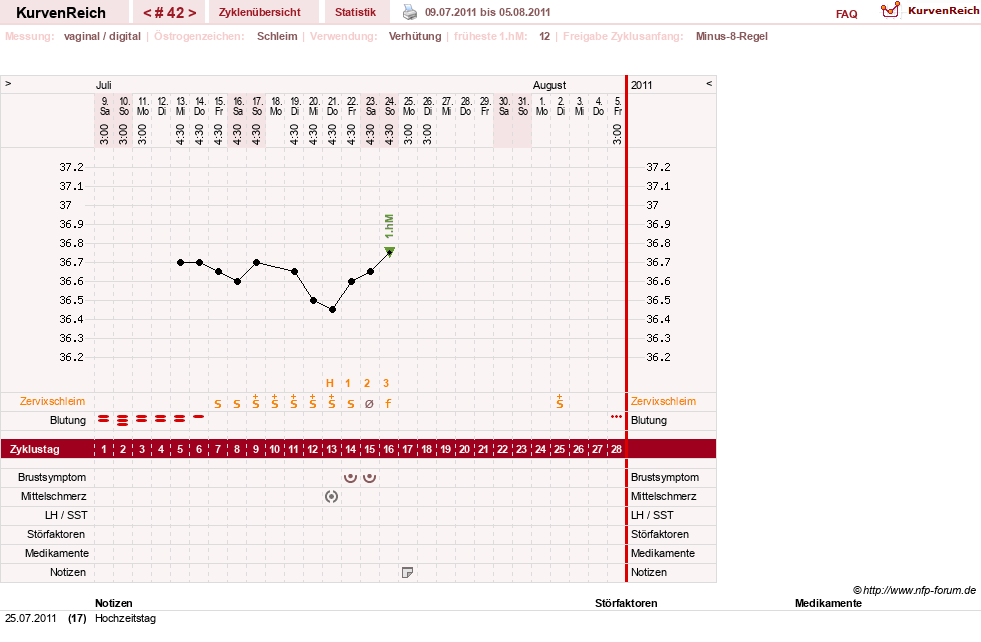981x642 pixels.
Task: Click the 'Hochzeitstag' note entry
Action: [125, 618]
